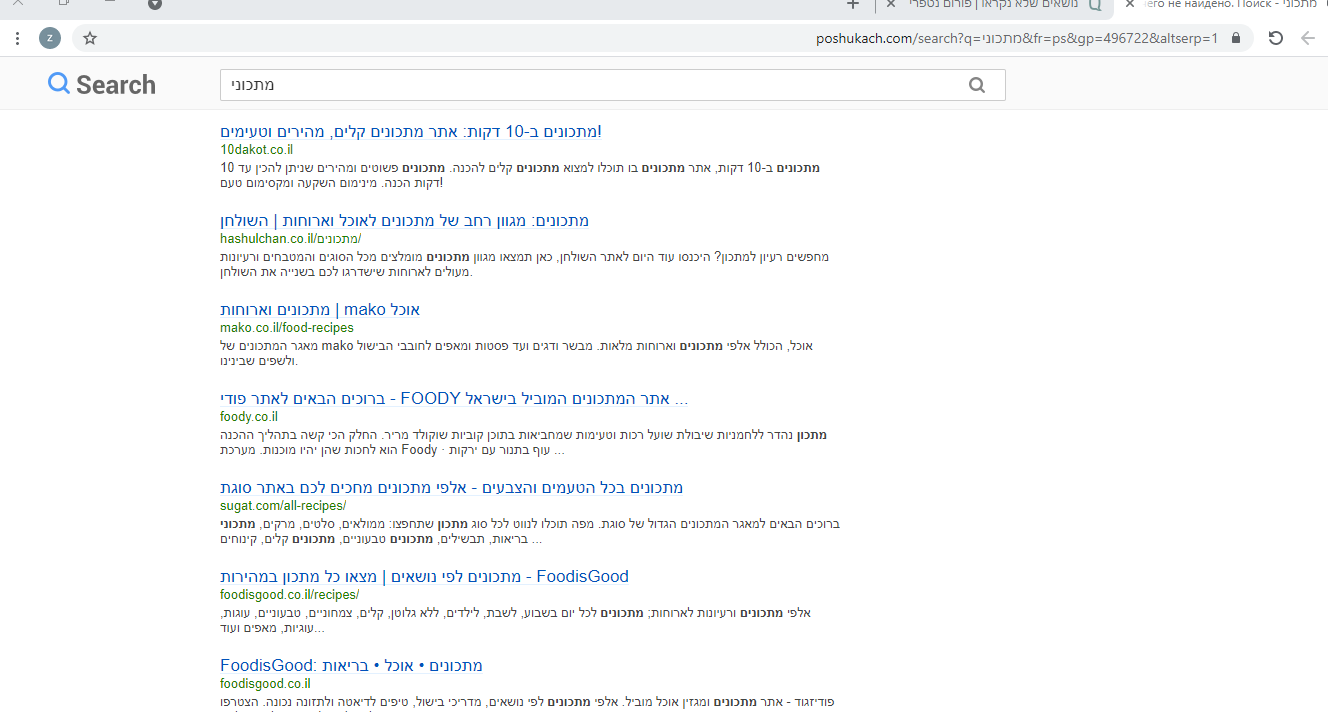Click the padlock site security icon
Screen dimensions: 1328x712
pyautogui.click(x=1236, y=38)
